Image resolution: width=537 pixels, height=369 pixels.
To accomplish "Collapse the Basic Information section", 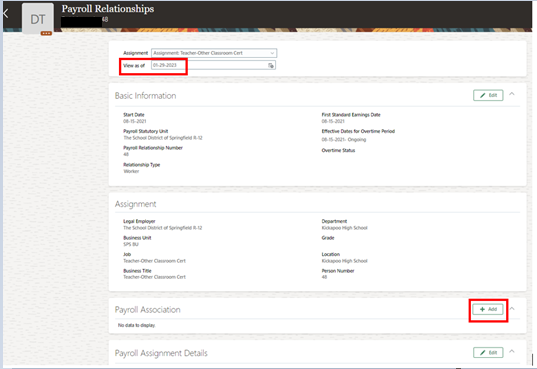I will point(512,94).
